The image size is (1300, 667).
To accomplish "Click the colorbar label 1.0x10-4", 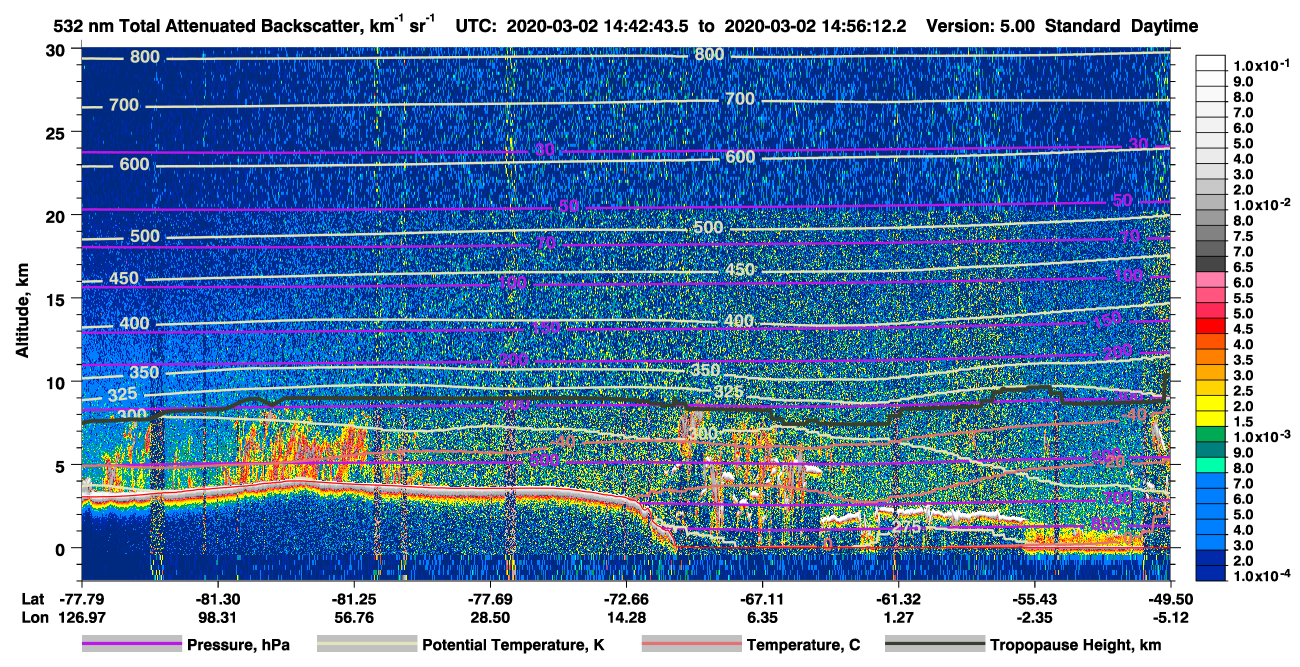I will [x=1262, y=575].
